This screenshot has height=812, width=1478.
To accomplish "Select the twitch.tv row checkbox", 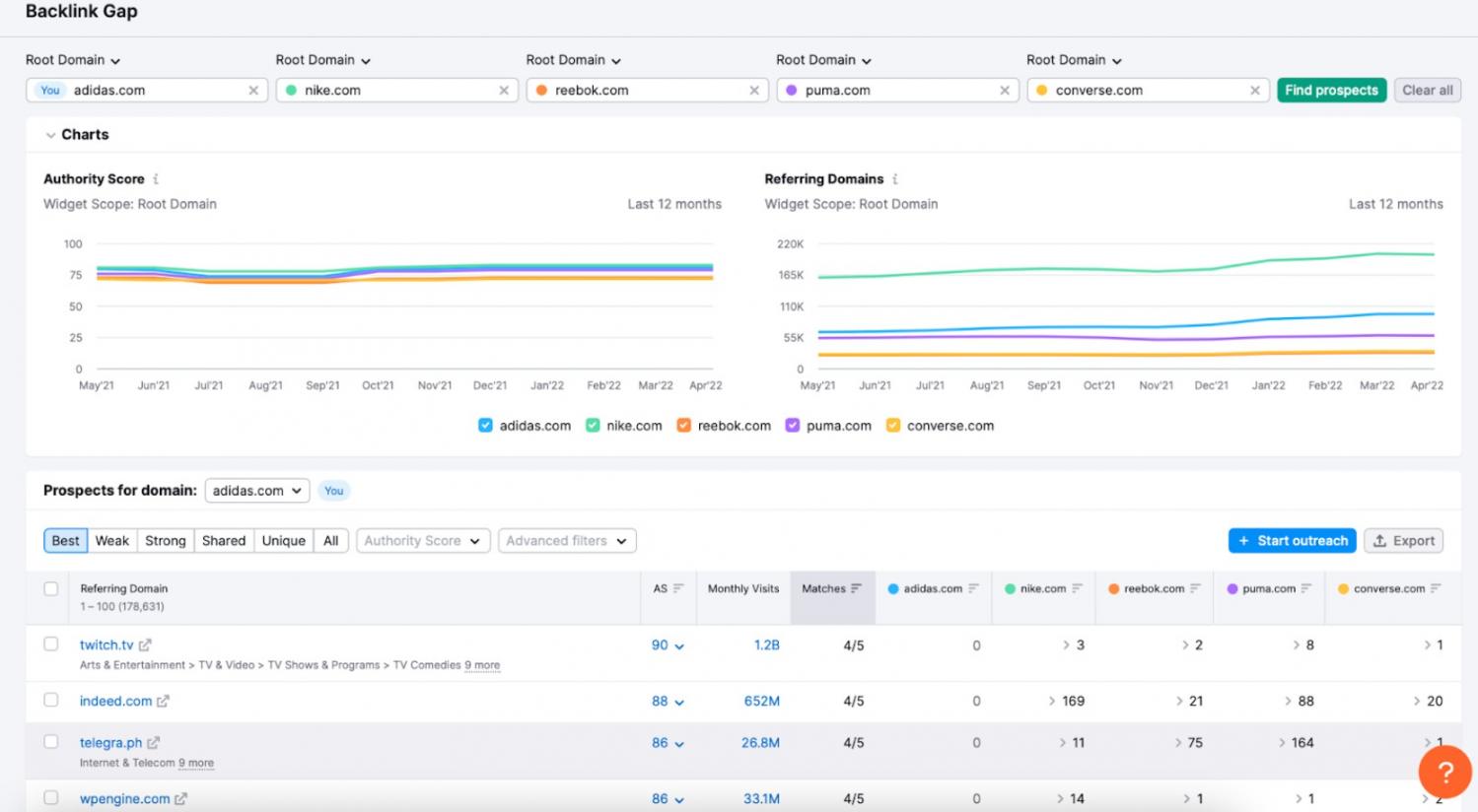I will click(x=51, y=644).
